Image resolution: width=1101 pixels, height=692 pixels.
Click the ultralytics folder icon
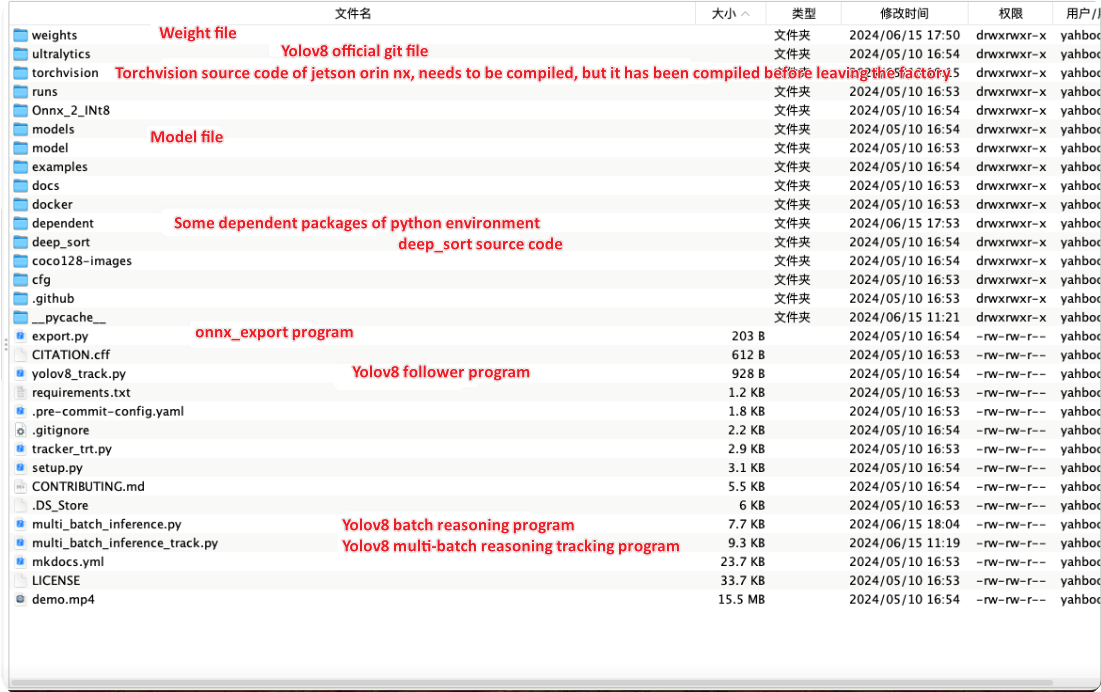pos(20,54)
